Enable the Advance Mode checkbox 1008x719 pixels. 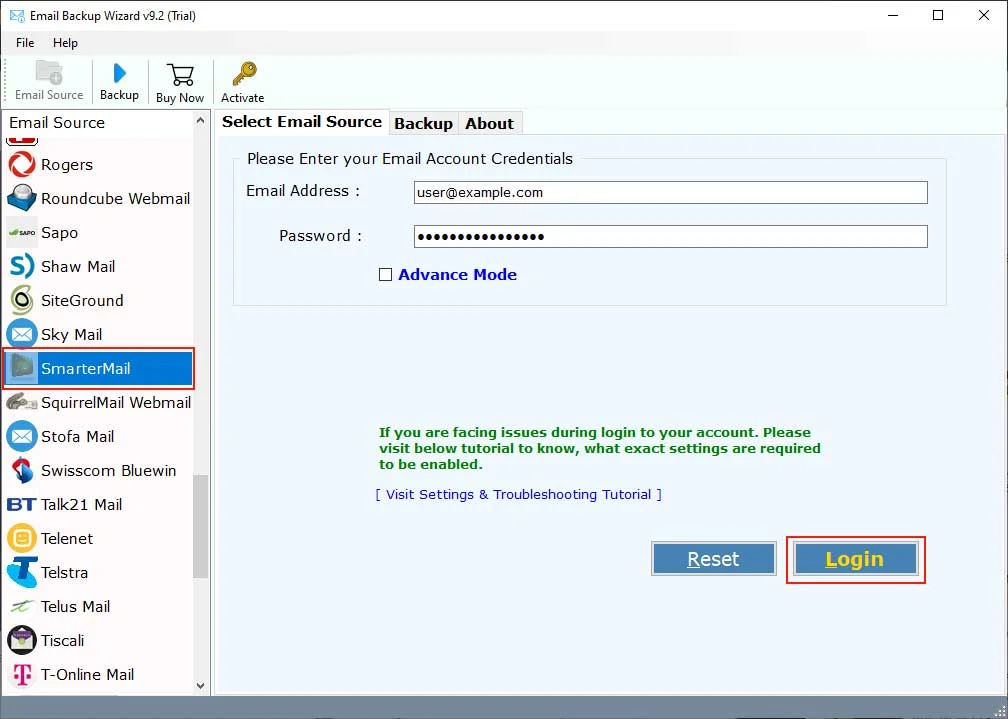(x=386, y=274)
